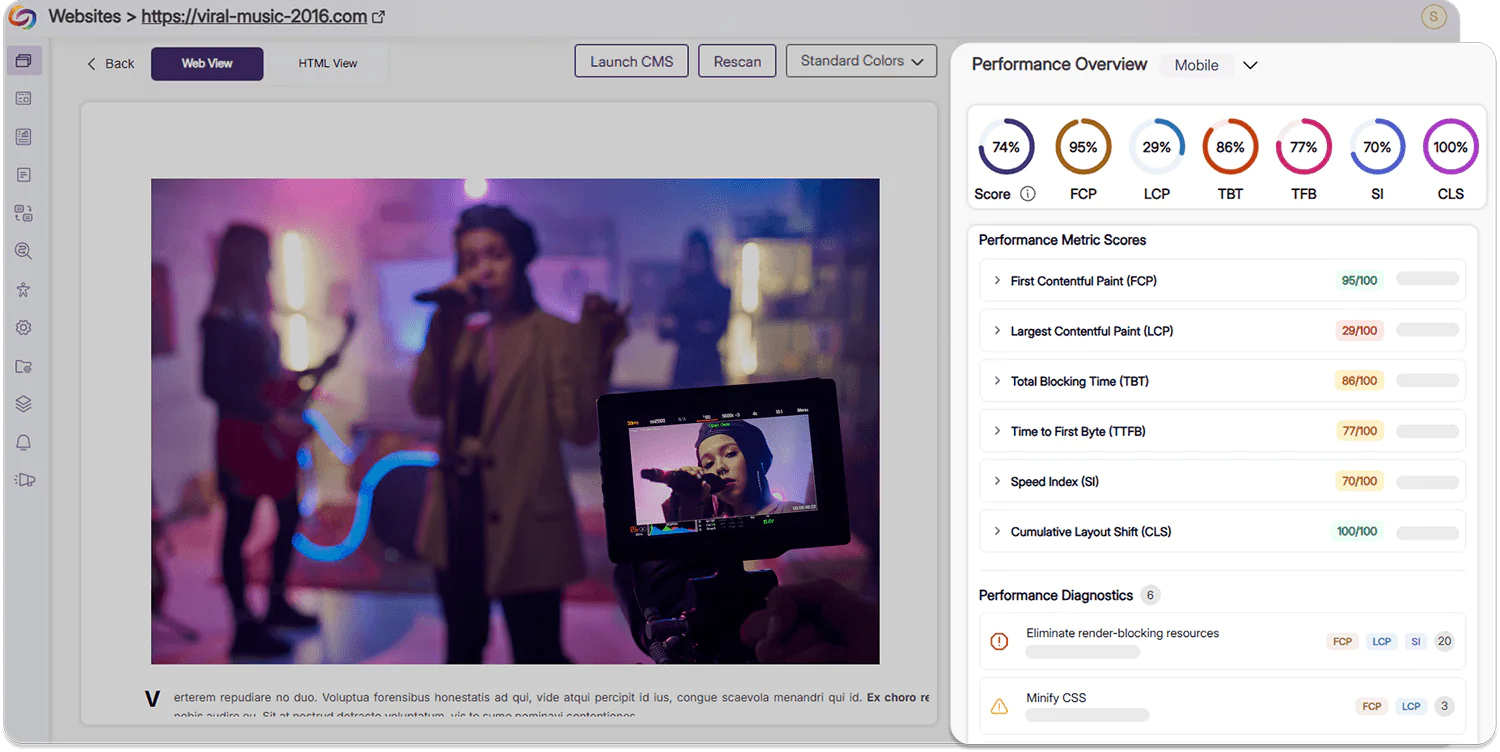Screen dimensions: 1500x752
Task: Click the 74% Score gauge
Action: 1006,147
